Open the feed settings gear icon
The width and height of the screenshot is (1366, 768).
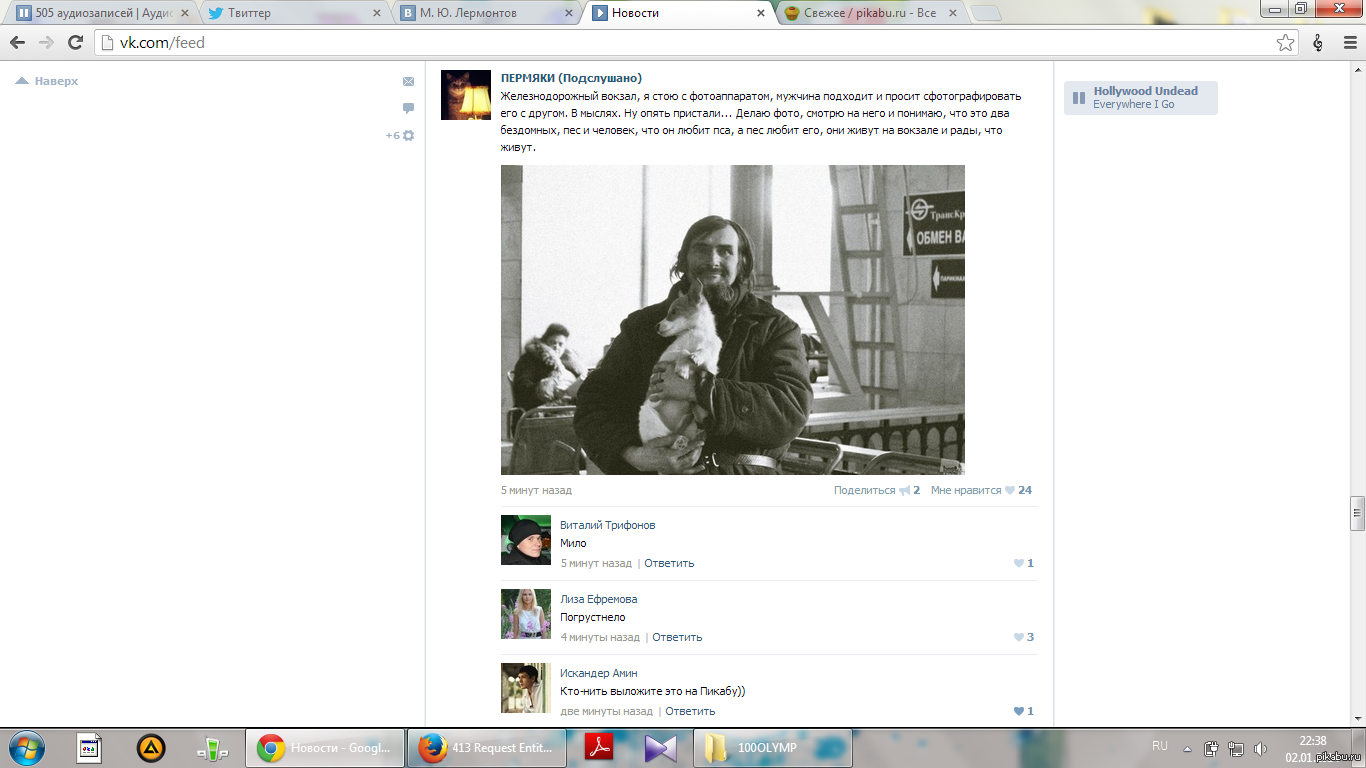pos(408,135)
